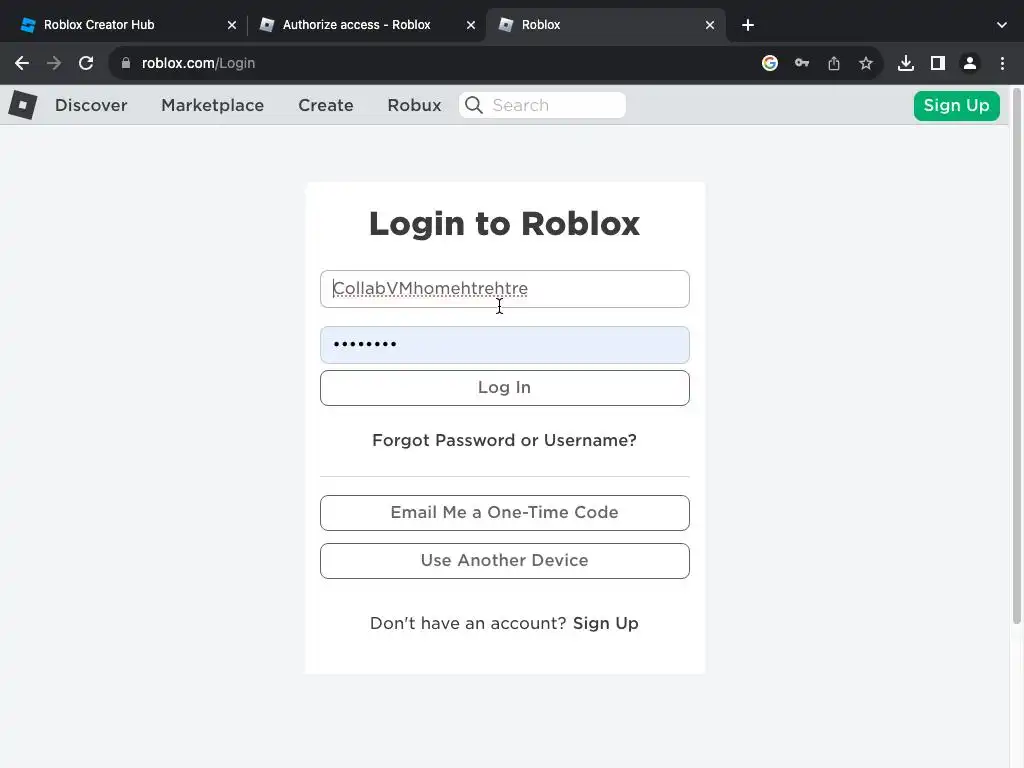1024x768 pixels.
Task: Close the Roblox Creator Hub tab
Action: [x=232, y=25]
